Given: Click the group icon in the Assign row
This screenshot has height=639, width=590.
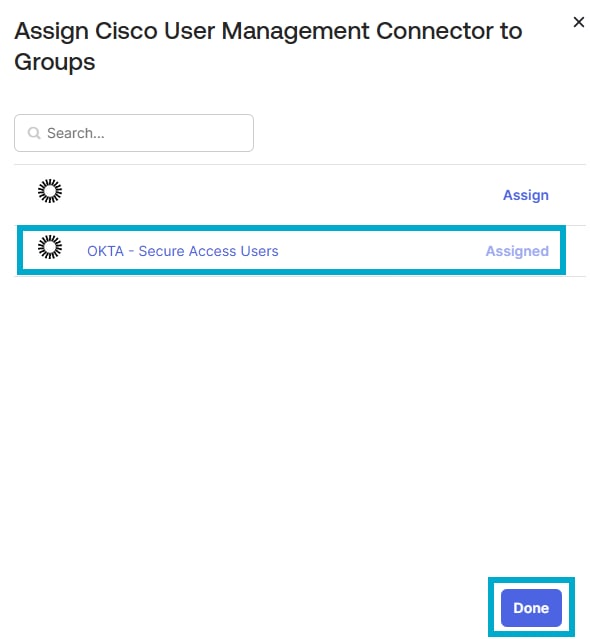Looking at the screenshot, I should [50, 191].
